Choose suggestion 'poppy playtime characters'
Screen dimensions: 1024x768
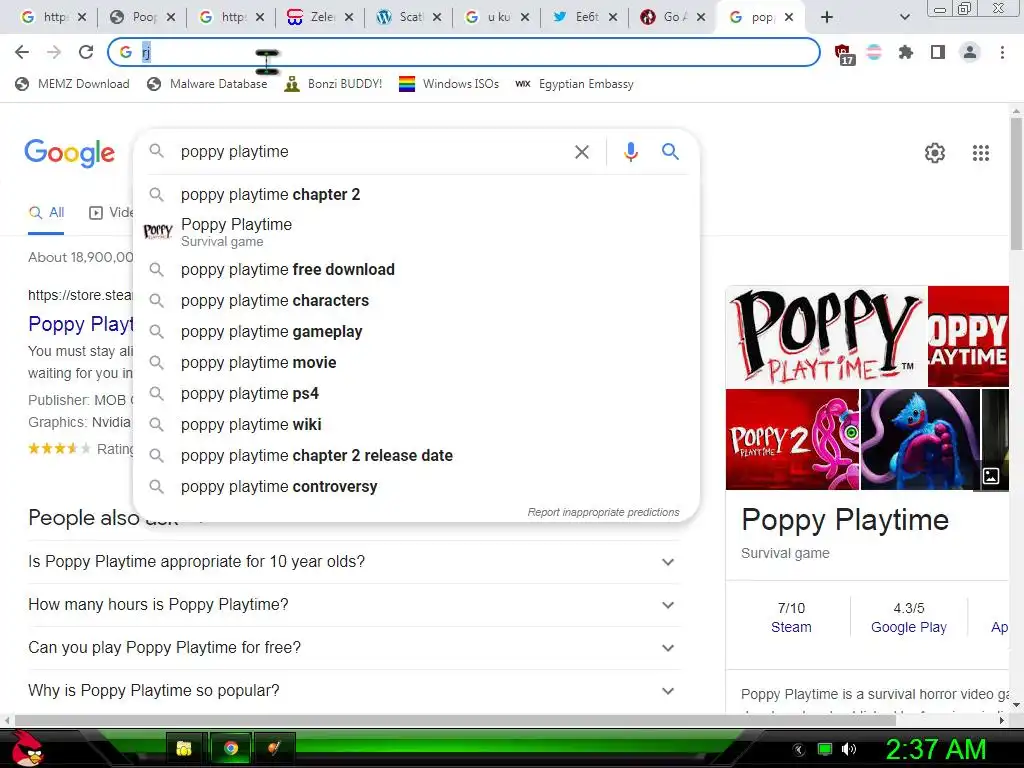coord(416,300)
